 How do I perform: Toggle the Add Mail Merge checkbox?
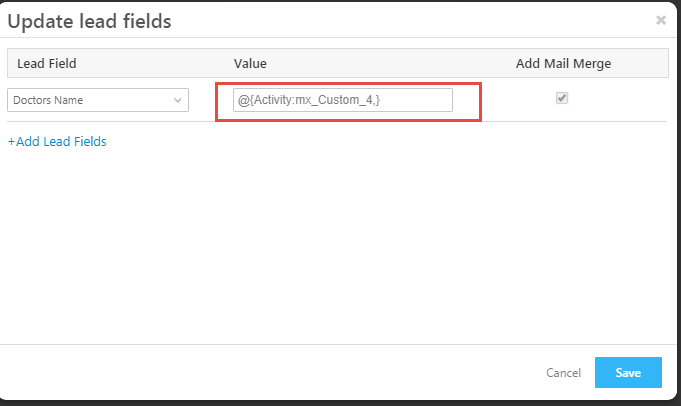click(x=562, y=98)
